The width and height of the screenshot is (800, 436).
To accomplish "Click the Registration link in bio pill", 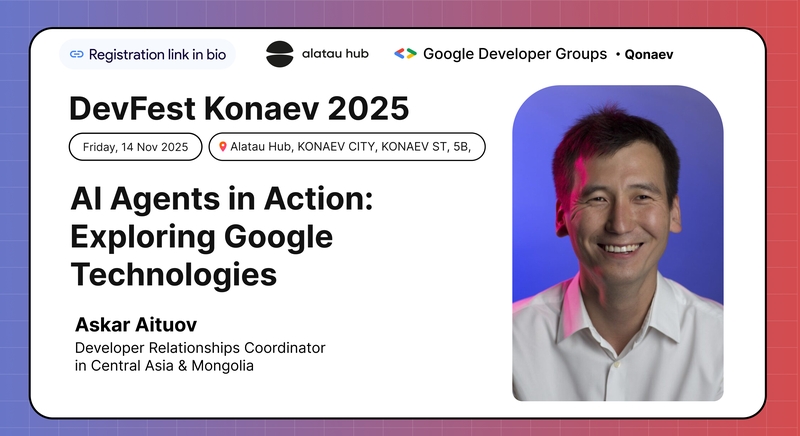I will 147,54.
